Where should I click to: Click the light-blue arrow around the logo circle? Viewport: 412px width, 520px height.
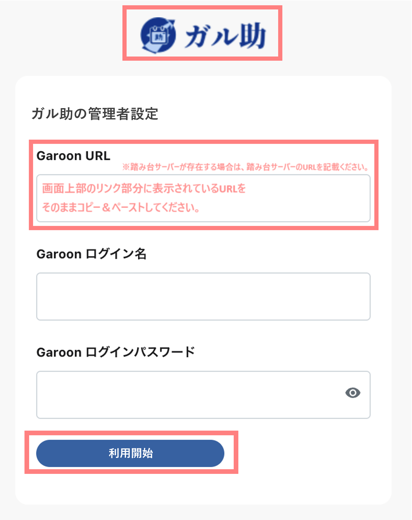click(x=152, y=47)
